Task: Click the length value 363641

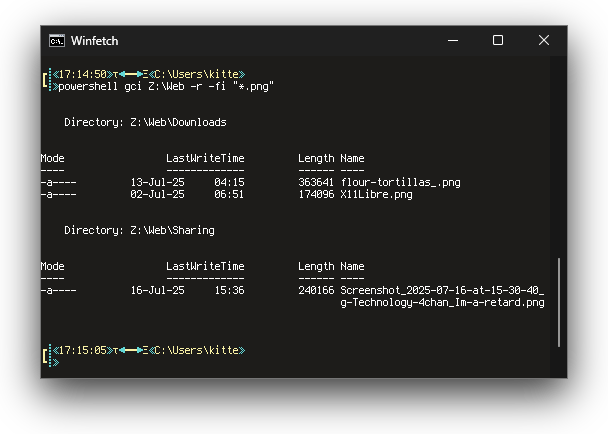Action: pos(316,182)
